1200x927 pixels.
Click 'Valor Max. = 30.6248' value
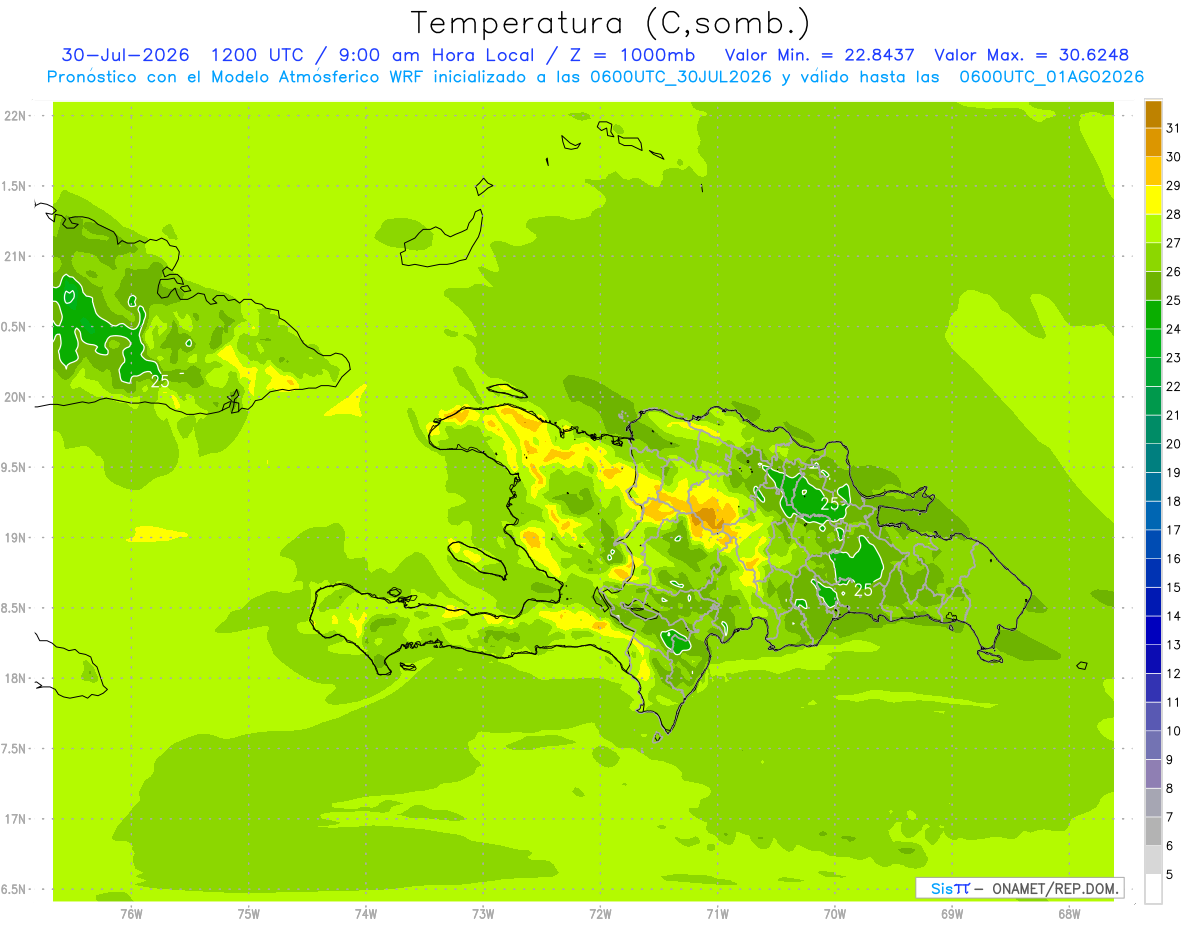(1031, 55)
